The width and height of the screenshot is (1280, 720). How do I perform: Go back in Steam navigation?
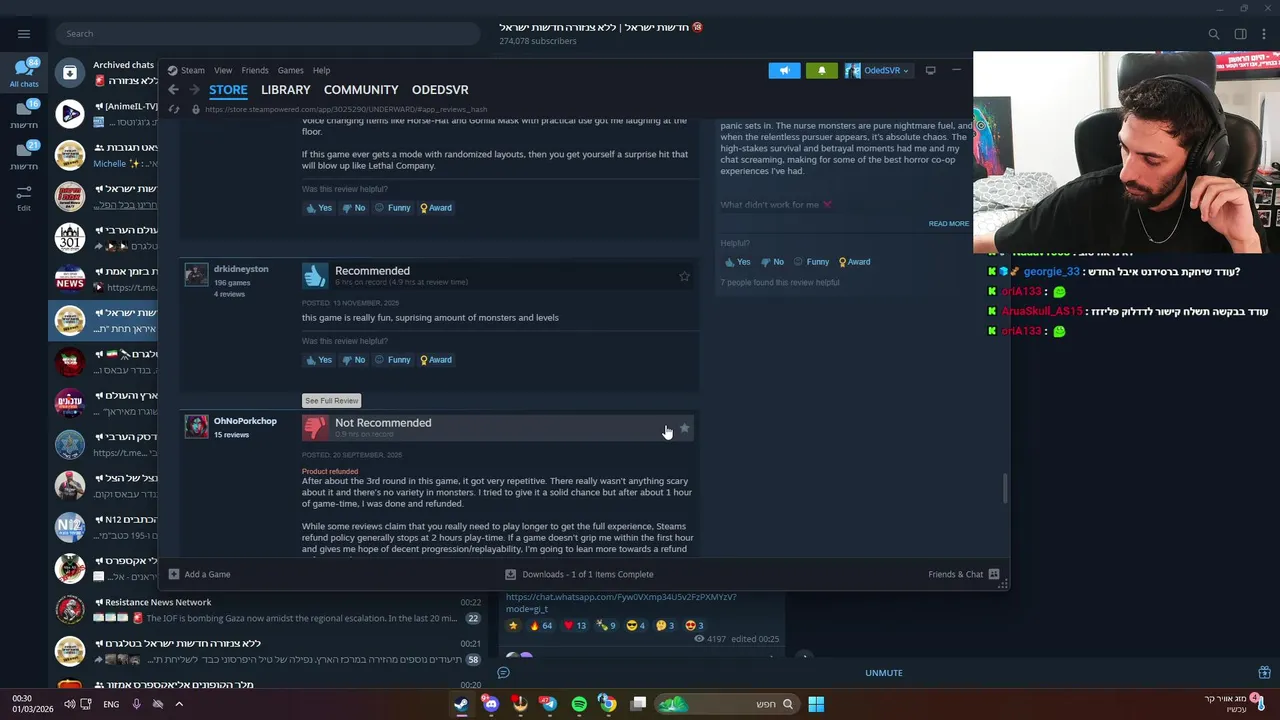[173, 90]
